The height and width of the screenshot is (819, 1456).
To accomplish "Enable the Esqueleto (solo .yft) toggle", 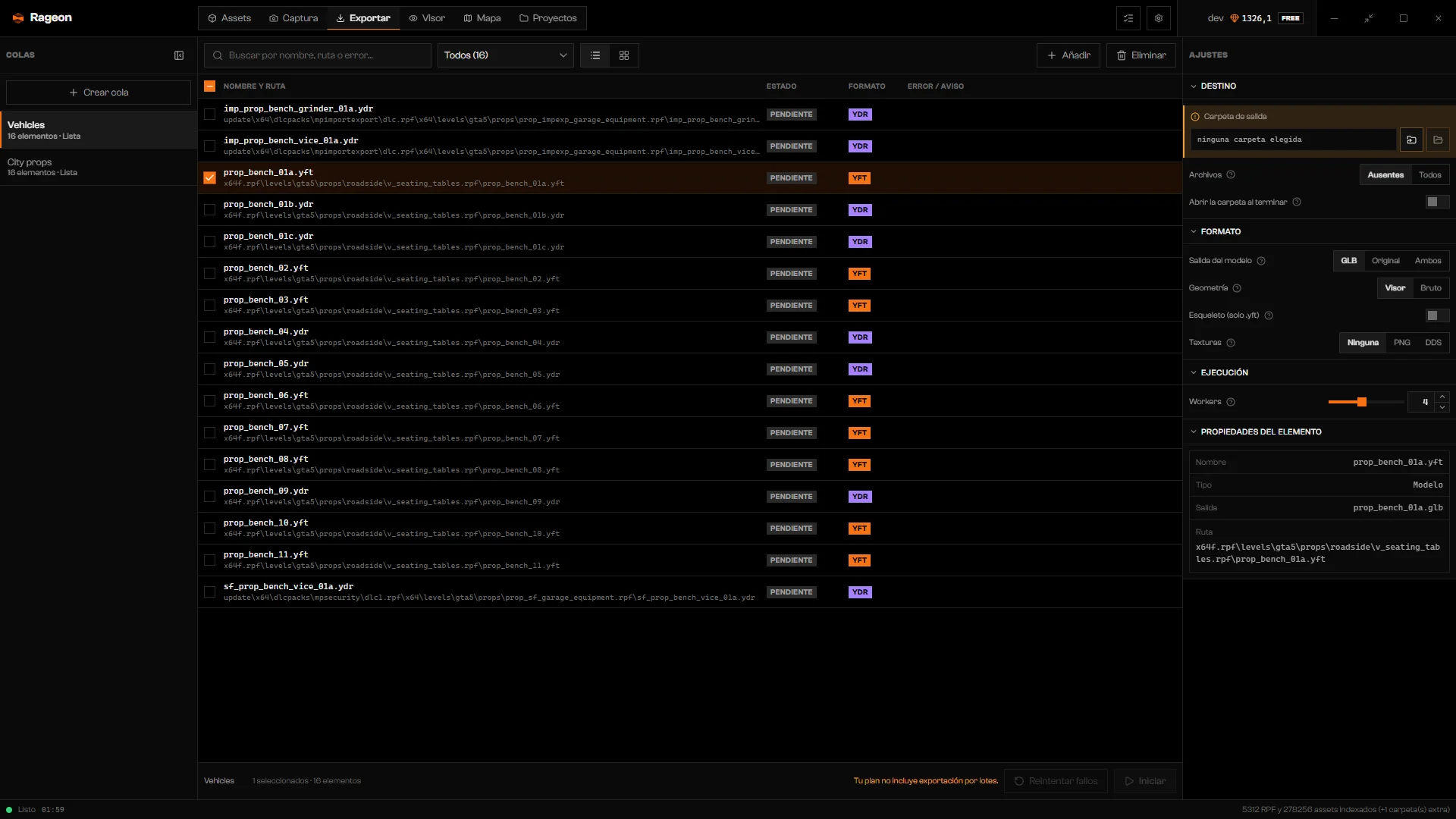I will [1437, 315].
